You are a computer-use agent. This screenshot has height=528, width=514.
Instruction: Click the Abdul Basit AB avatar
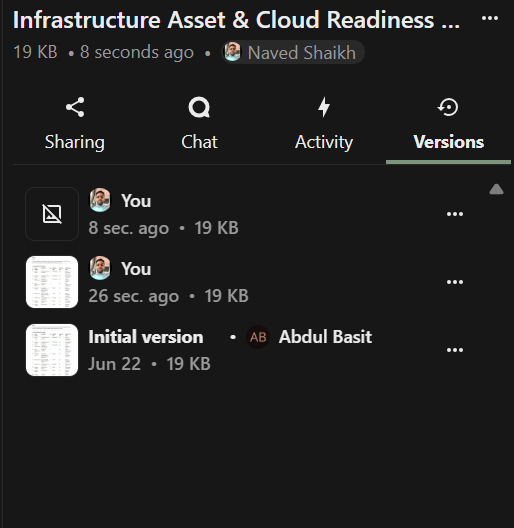click(x=258, y=337)
